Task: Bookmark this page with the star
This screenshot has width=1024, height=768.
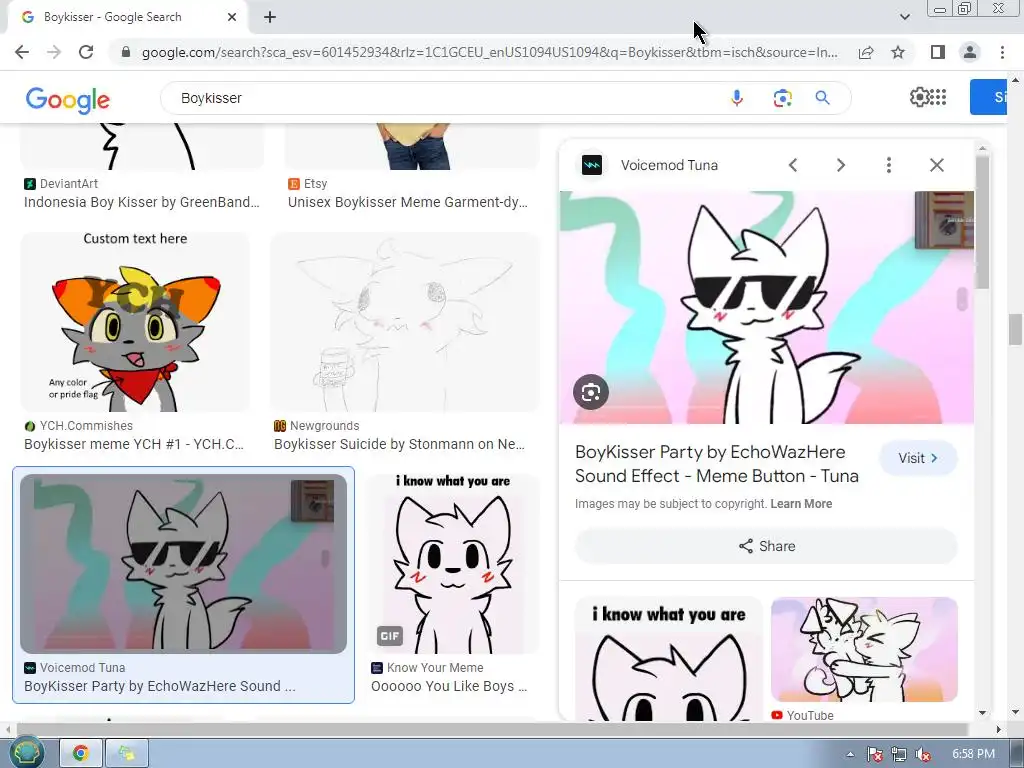Action: tap(898, 52)
